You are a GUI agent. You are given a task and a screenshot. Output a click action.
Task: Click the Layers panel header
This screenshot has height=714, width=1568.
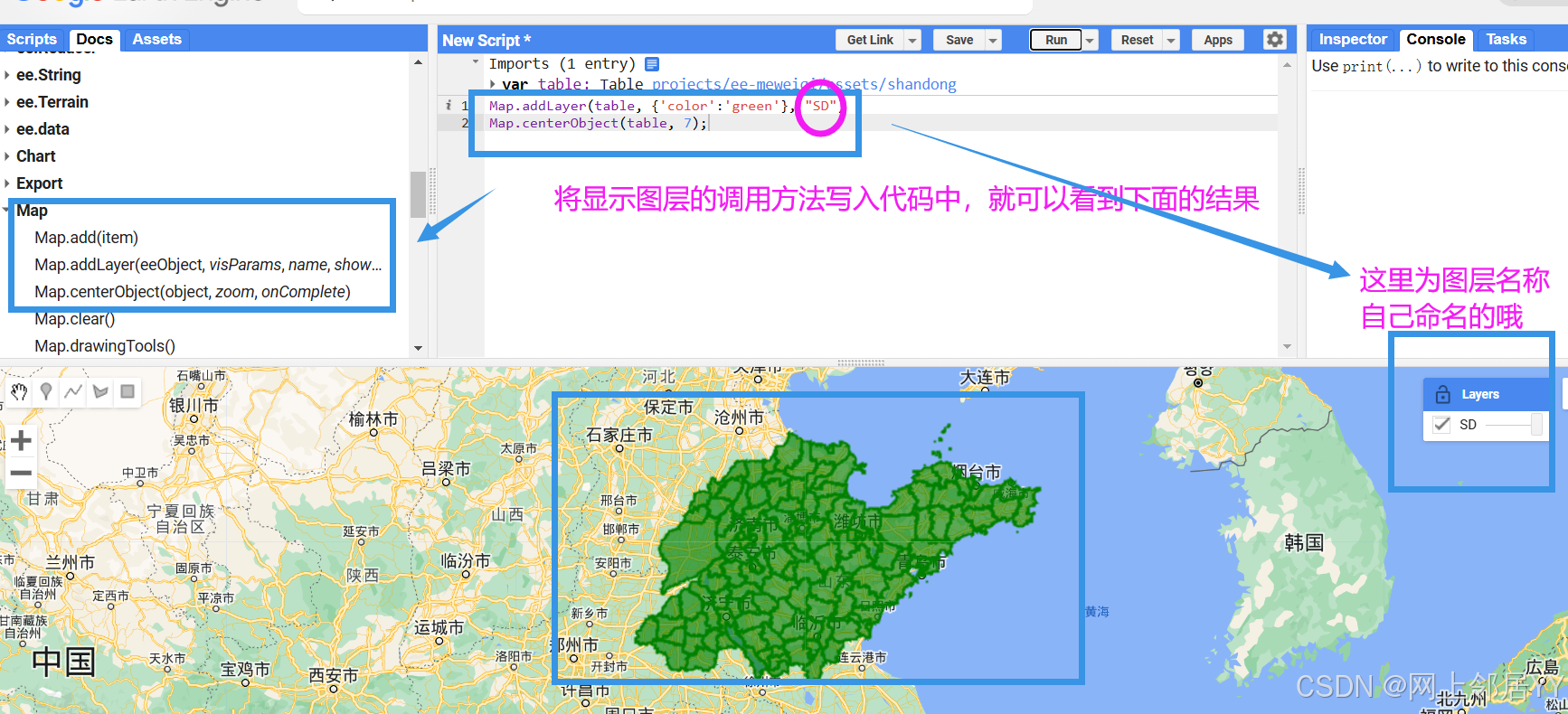pyautogui.click(x=1486, y=394)
